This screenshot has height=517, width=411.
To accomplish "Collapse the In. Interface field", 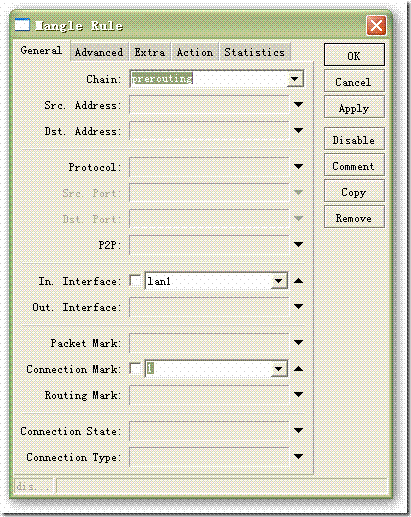I will 298,281.
